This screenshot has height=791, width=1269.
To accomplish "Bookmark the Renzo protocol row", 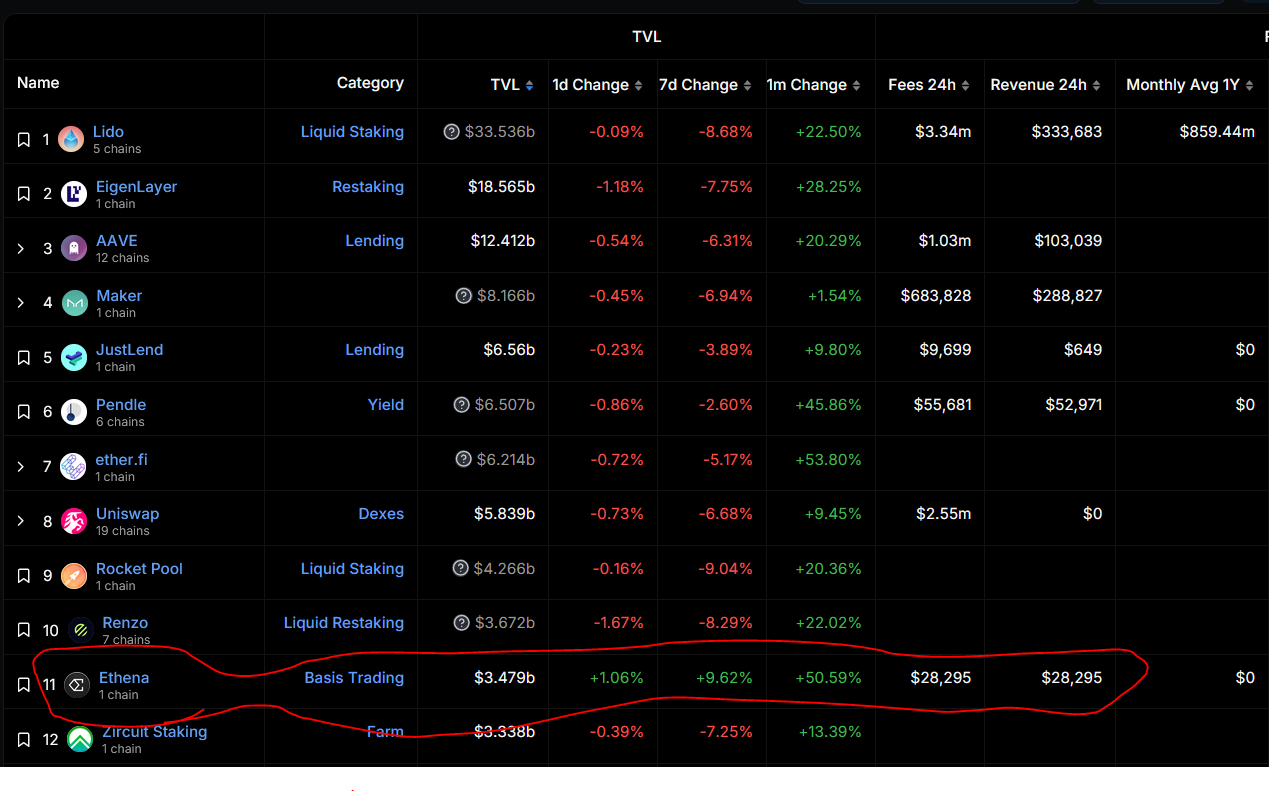I will click(x=24, y=630).
